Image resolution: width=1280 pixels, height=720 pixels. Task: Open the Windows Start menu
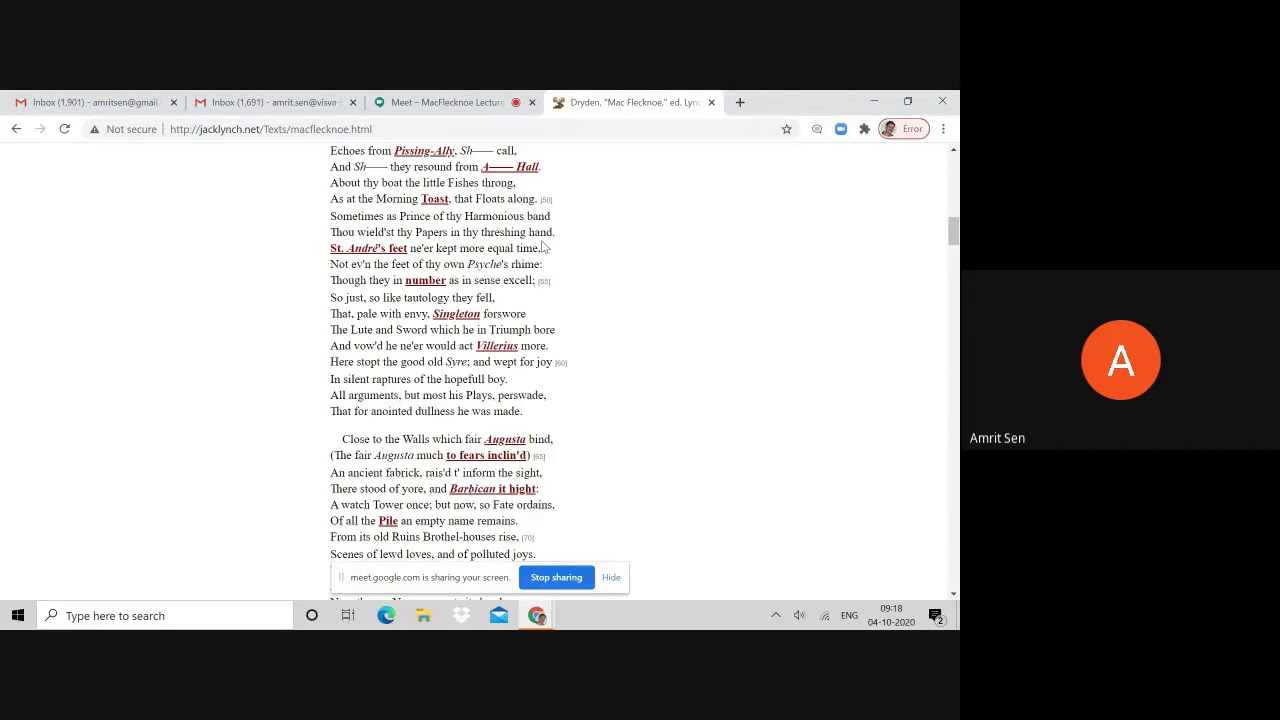click(x=18, y=616)
